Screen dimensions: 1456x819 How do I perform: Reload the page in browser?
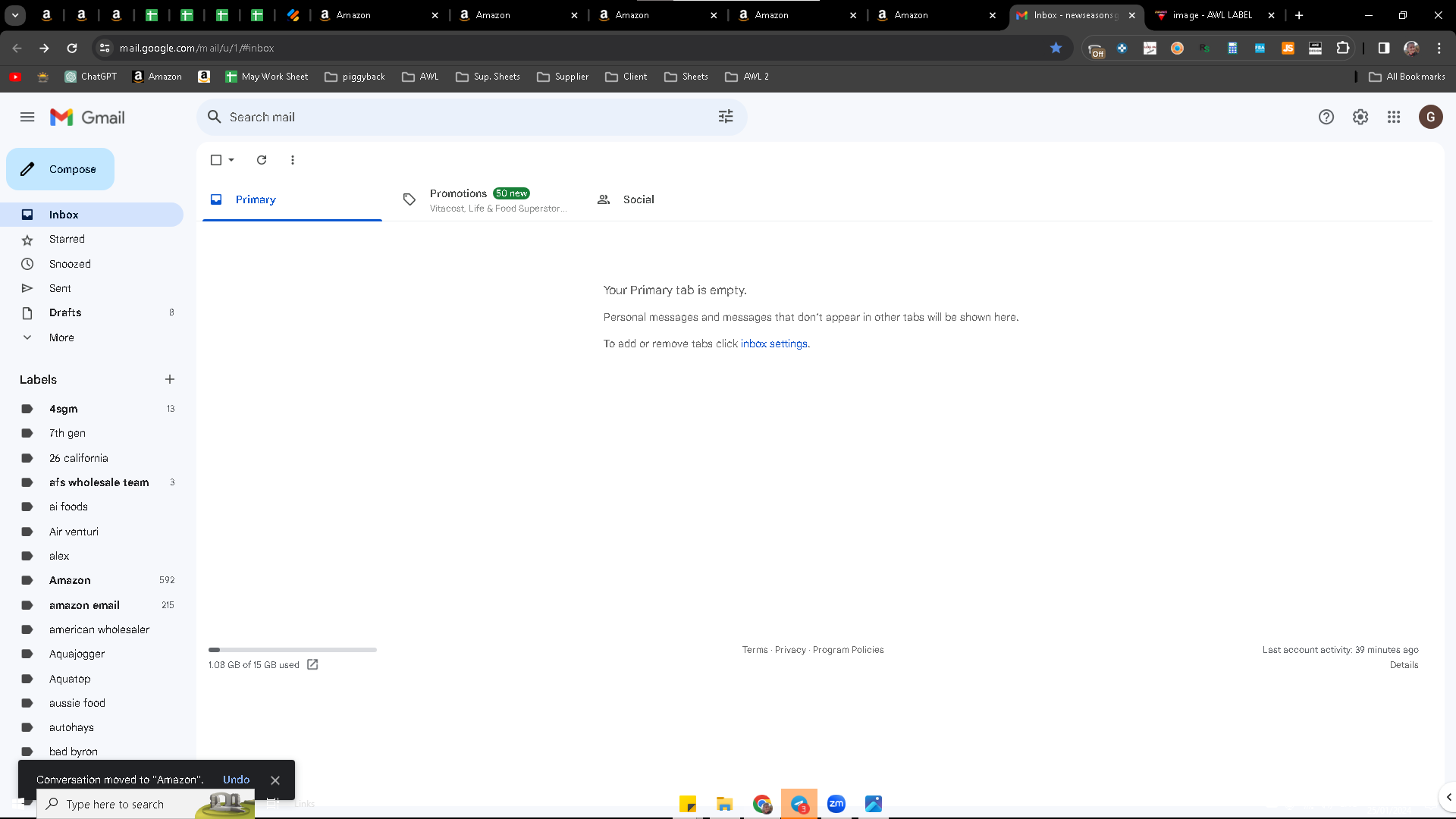point(72,48)
